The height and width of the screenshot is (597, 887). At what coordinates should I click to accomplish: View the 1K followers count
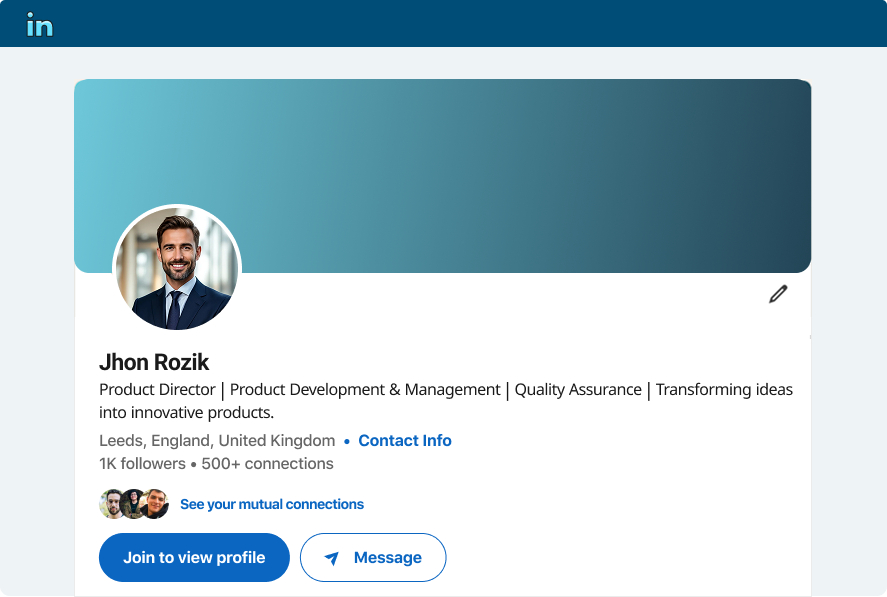click(142, 463)
